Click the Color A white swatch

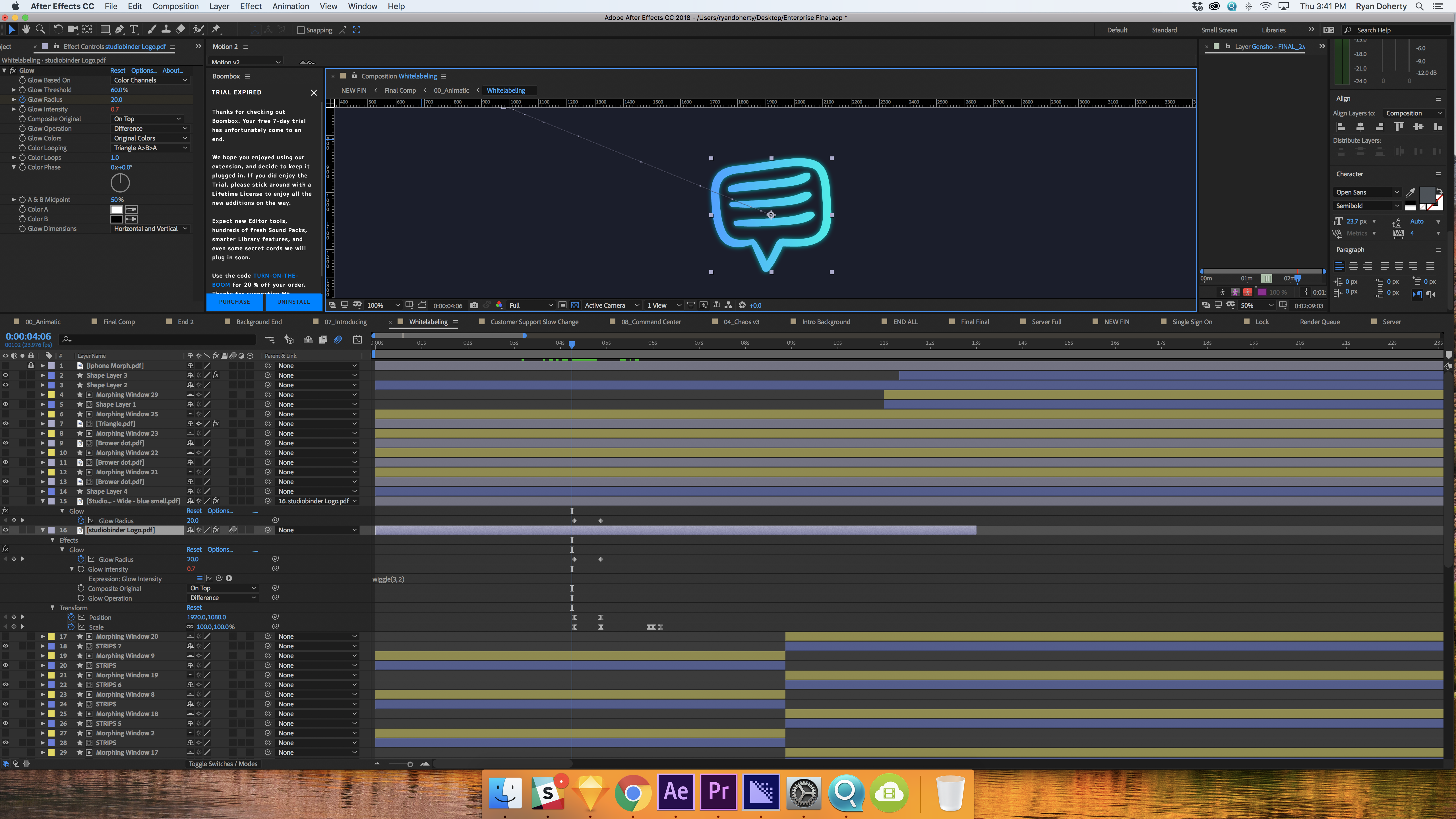tap(116, 209)
